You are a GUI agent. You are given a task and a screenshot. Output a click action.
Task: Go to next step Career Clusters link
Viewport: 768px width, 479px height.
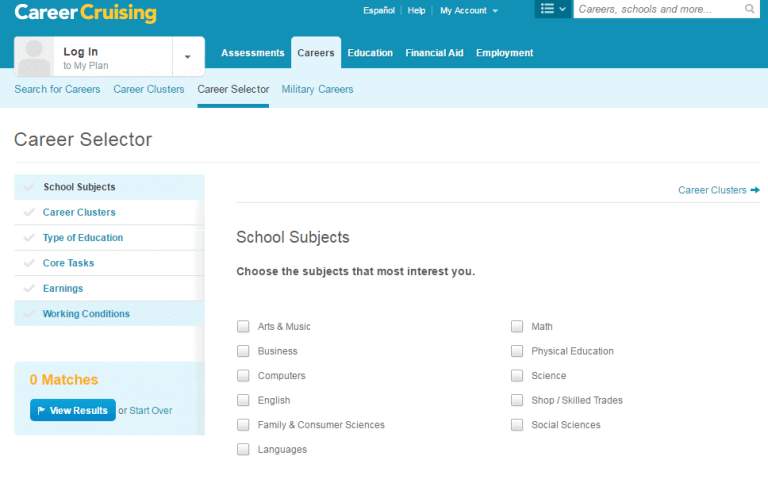[719, 190]
